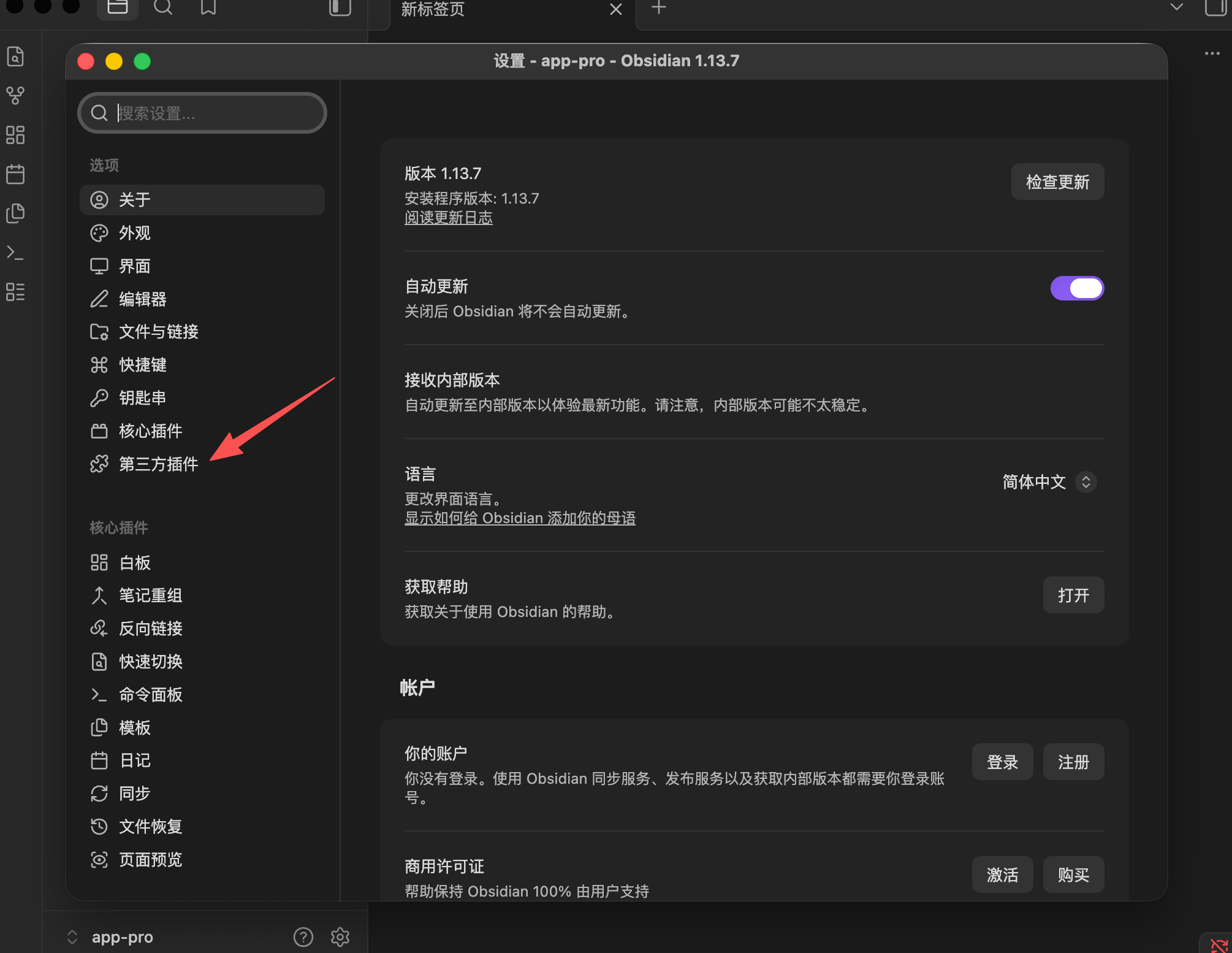Switch vault using app-pro chevron
1232x953 pixels.
coord(72,936)
